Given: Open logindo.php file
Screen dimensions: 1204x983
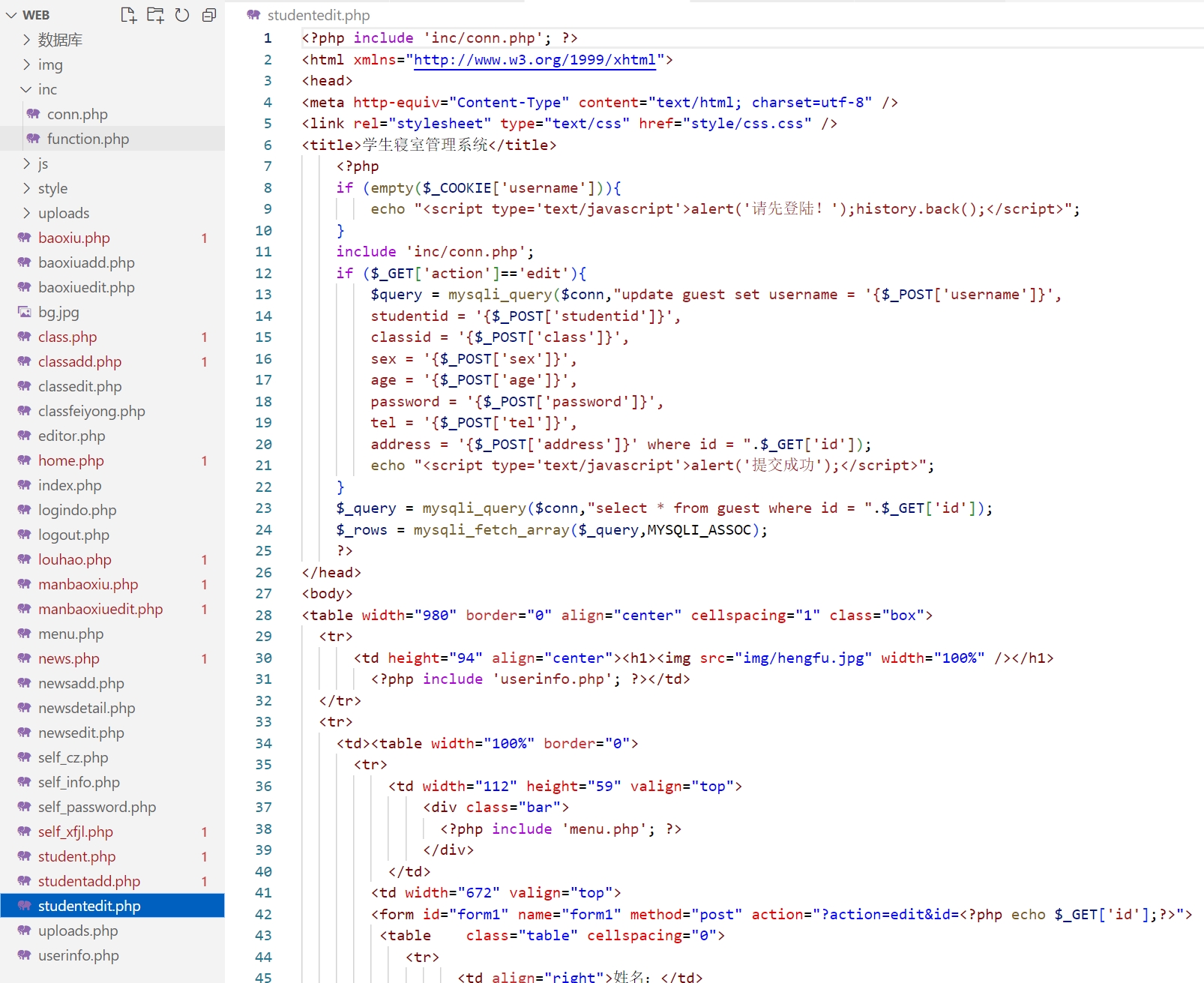Looking at the screenshot, I should [112, 510].
